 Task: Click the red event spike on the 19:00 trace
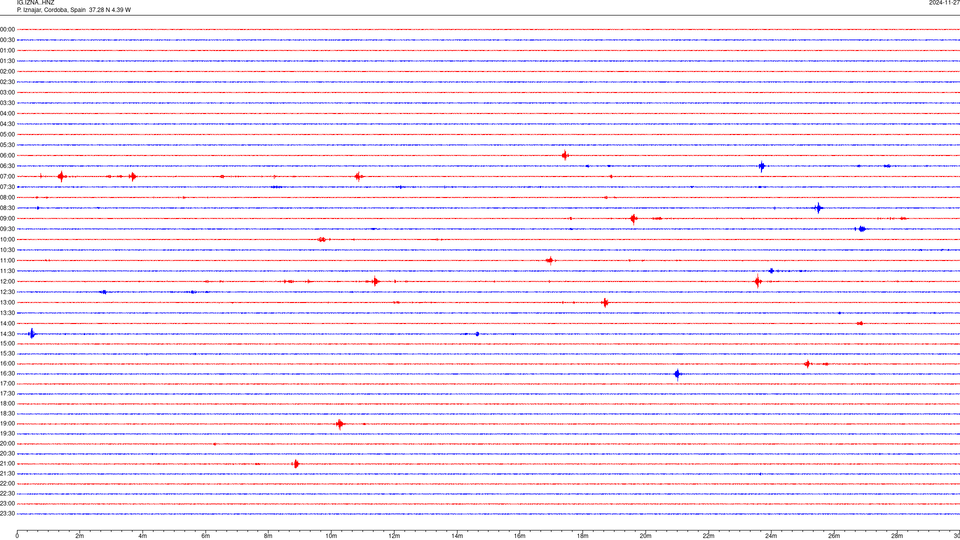(x=340, y=424)
